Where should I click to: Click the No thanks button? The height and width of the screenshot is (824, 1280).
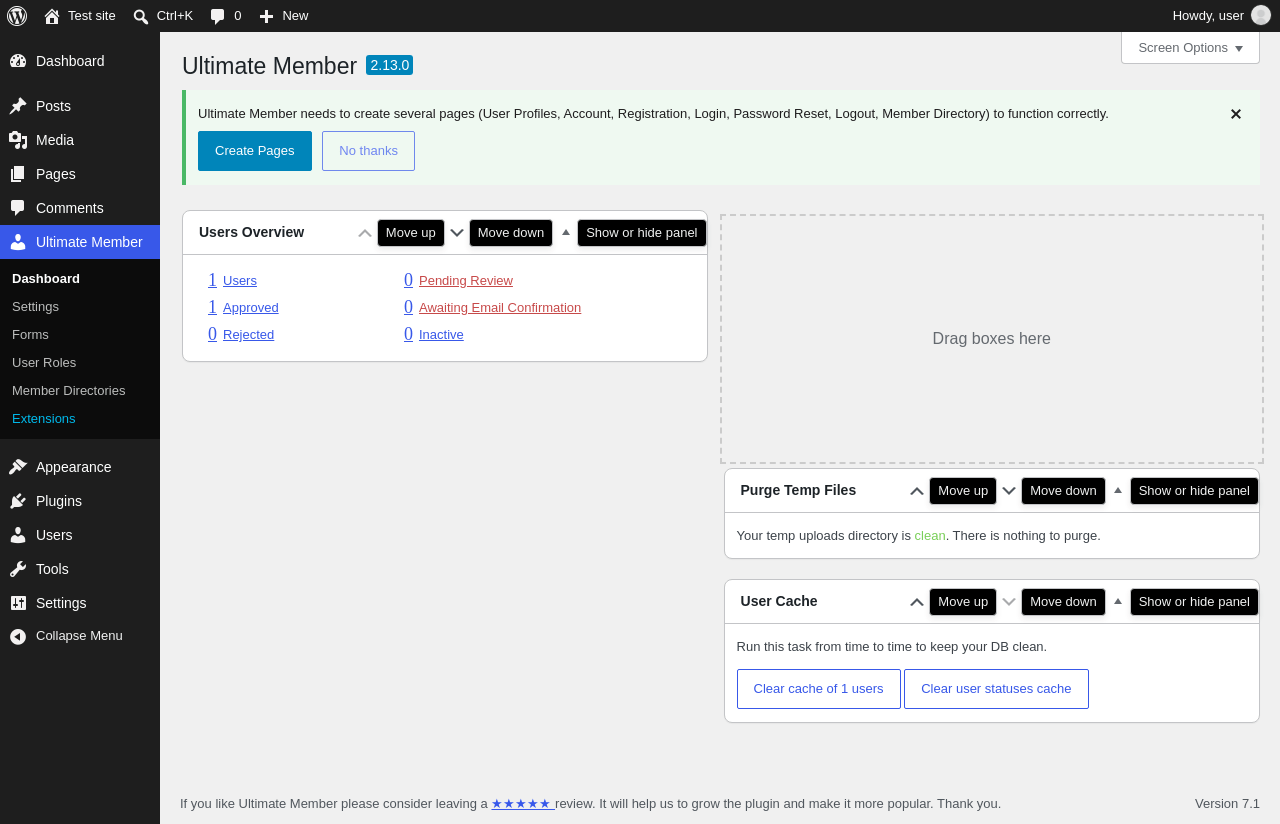(368, 151)
